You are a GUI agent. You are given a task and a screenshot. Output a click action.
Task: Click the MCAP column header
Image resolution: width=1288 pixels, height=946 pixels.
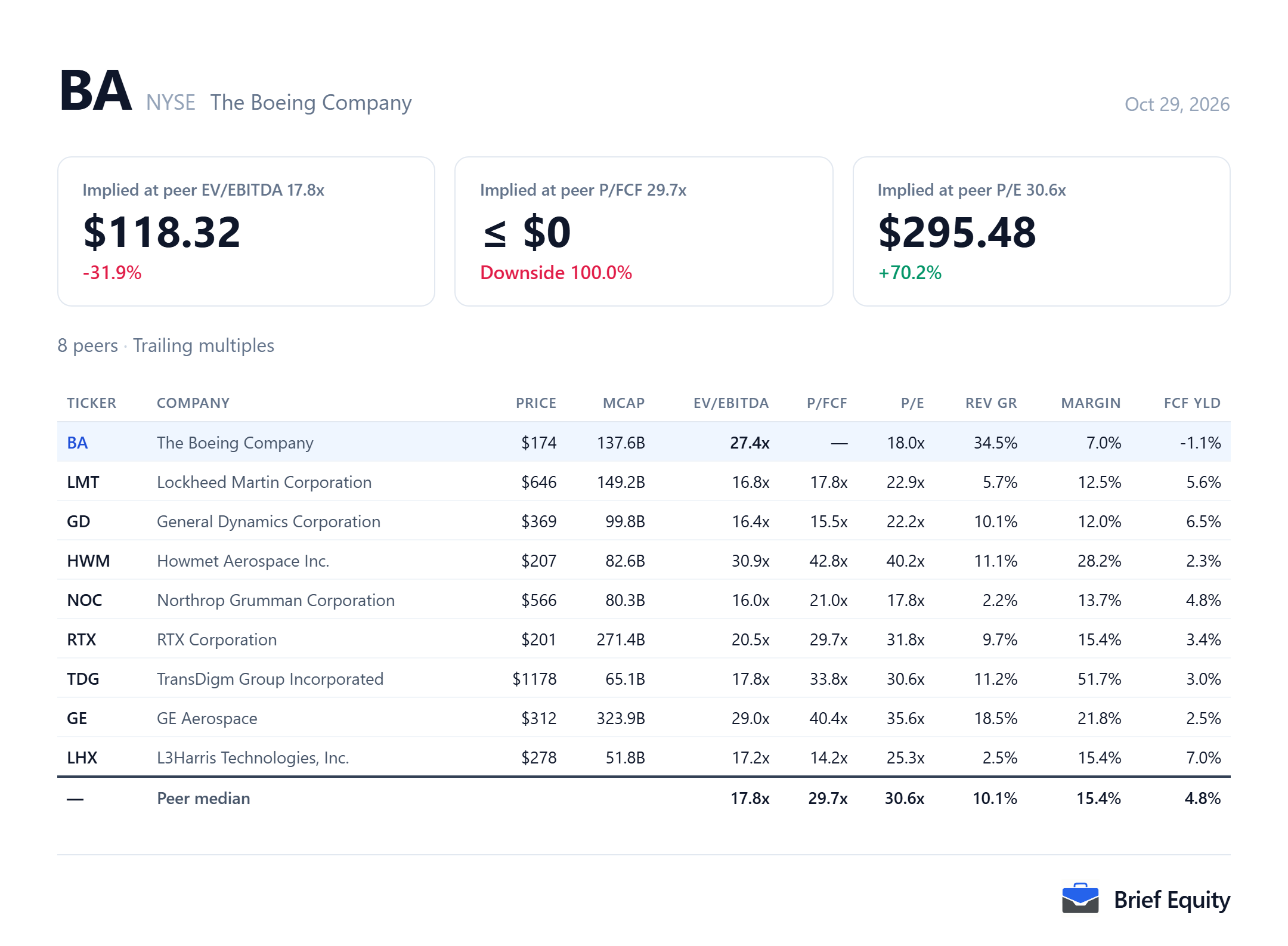(624, 403)
